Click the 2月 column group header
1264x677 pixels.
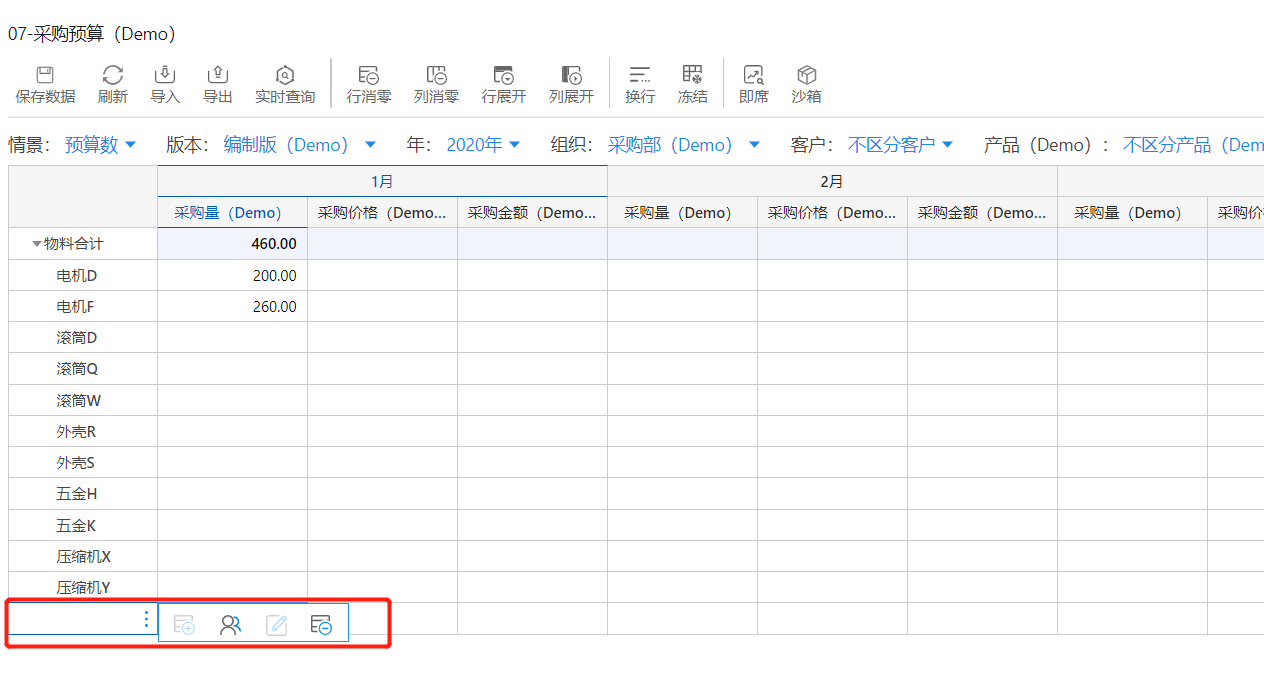point(832,182)
